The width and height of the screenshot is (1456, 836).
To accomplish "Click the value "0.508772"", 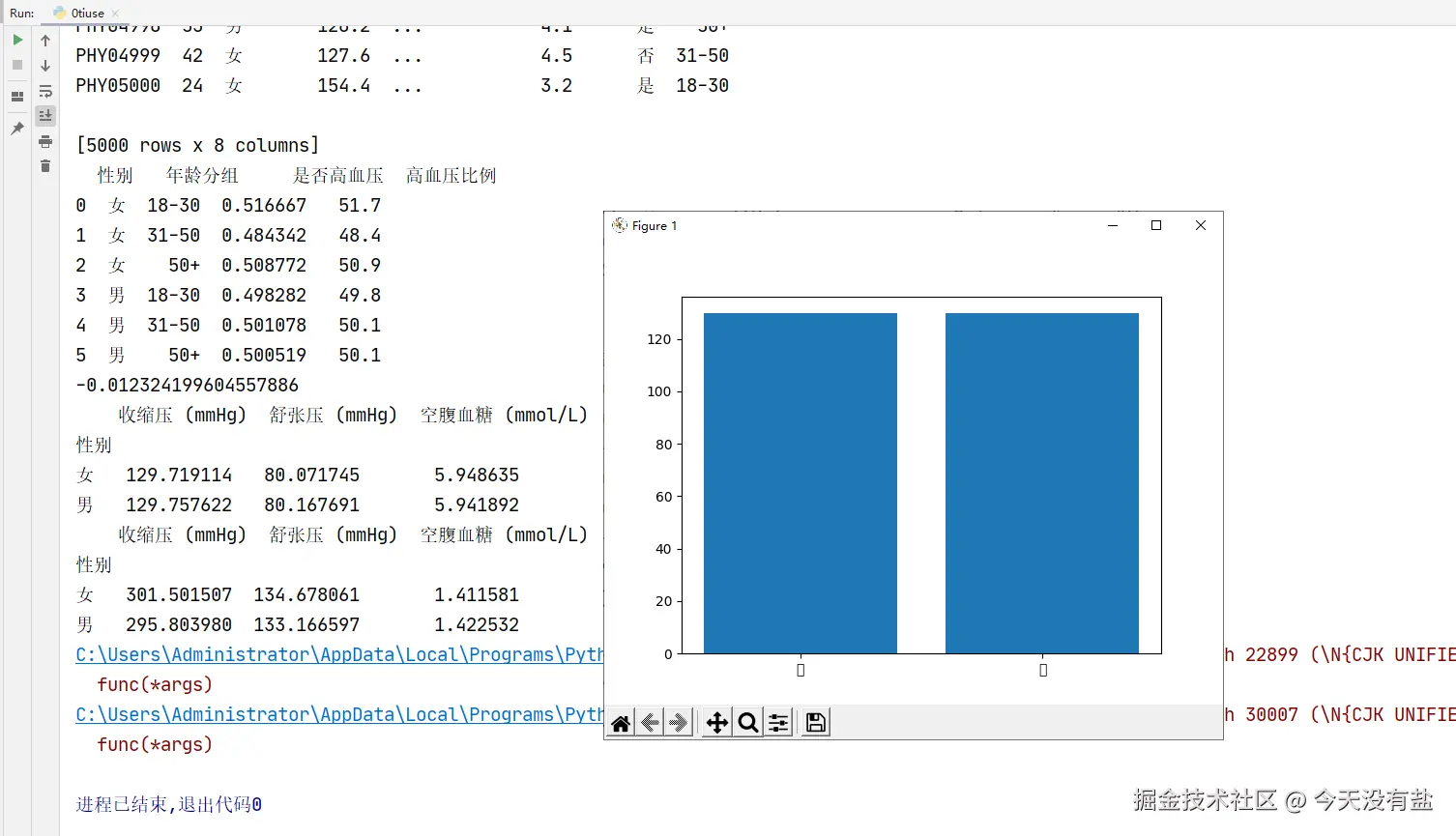I will click(x=264, y=265).
